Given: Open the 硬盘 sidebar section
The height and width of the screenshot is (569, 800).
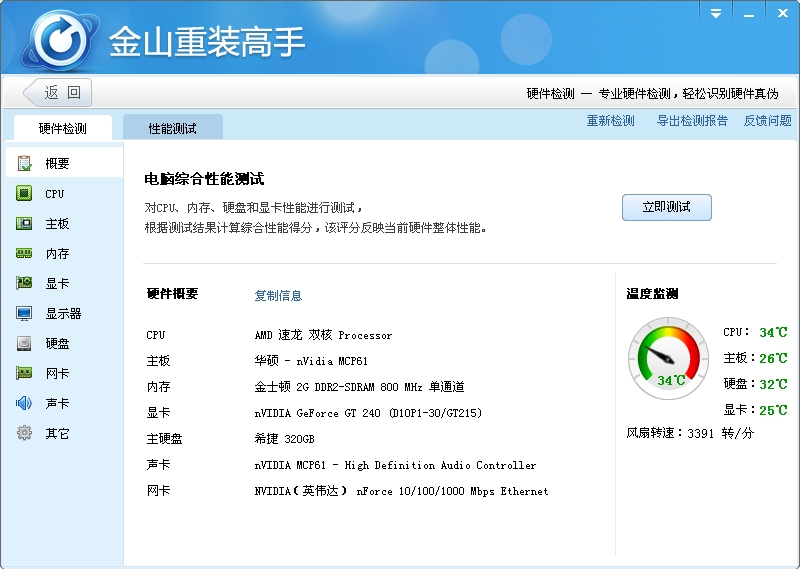Looking at the screenshot, I should (64, 343).
